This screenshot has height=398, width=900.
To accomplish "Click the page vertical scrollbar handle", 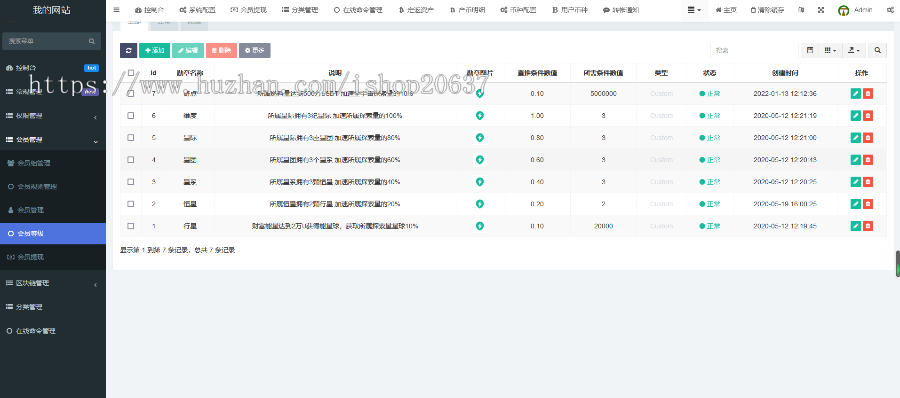I will click(898, 264).
